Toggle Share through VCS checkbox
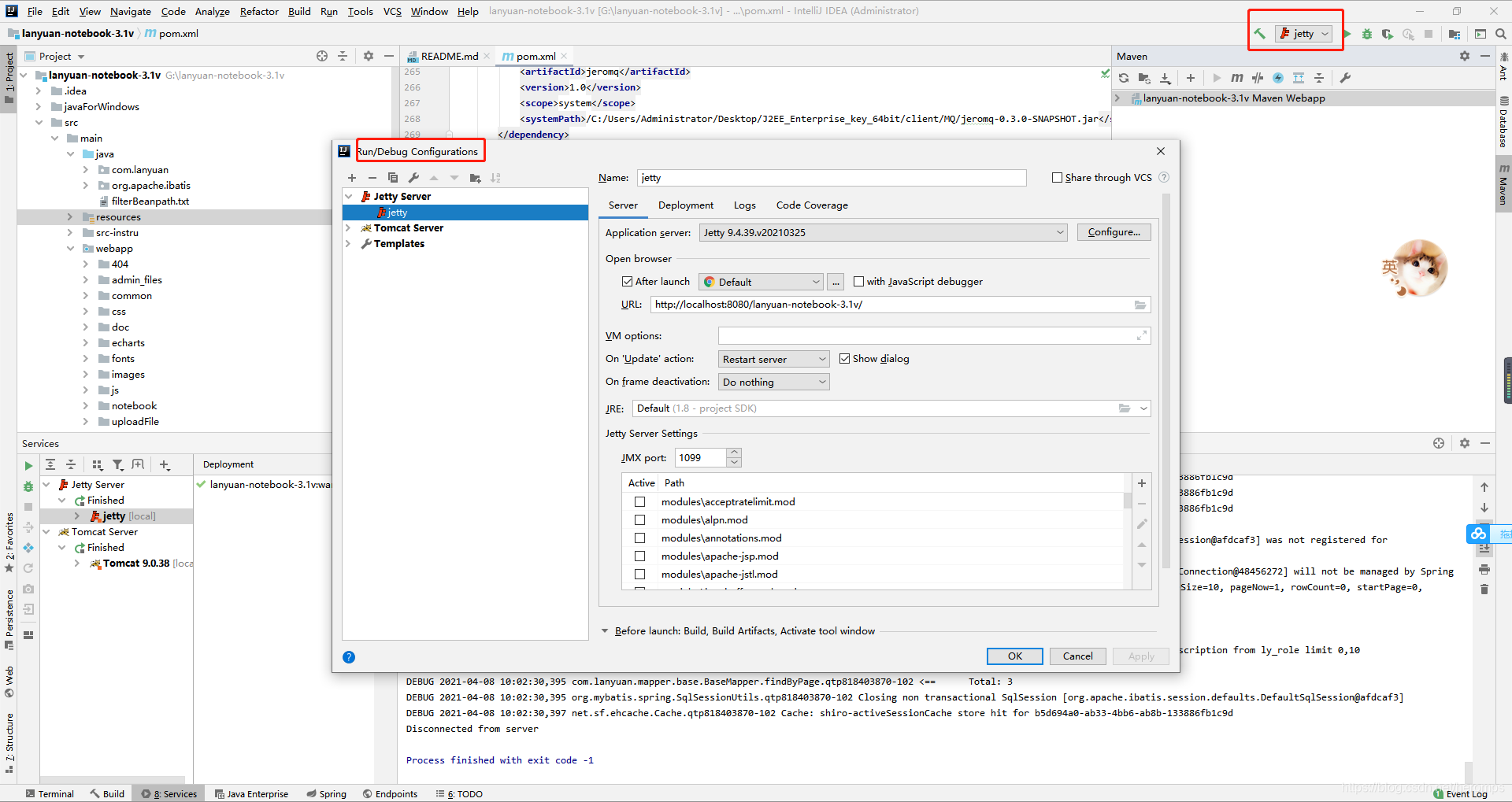This screenshot has width=1512, height=802. (1057, 178)
